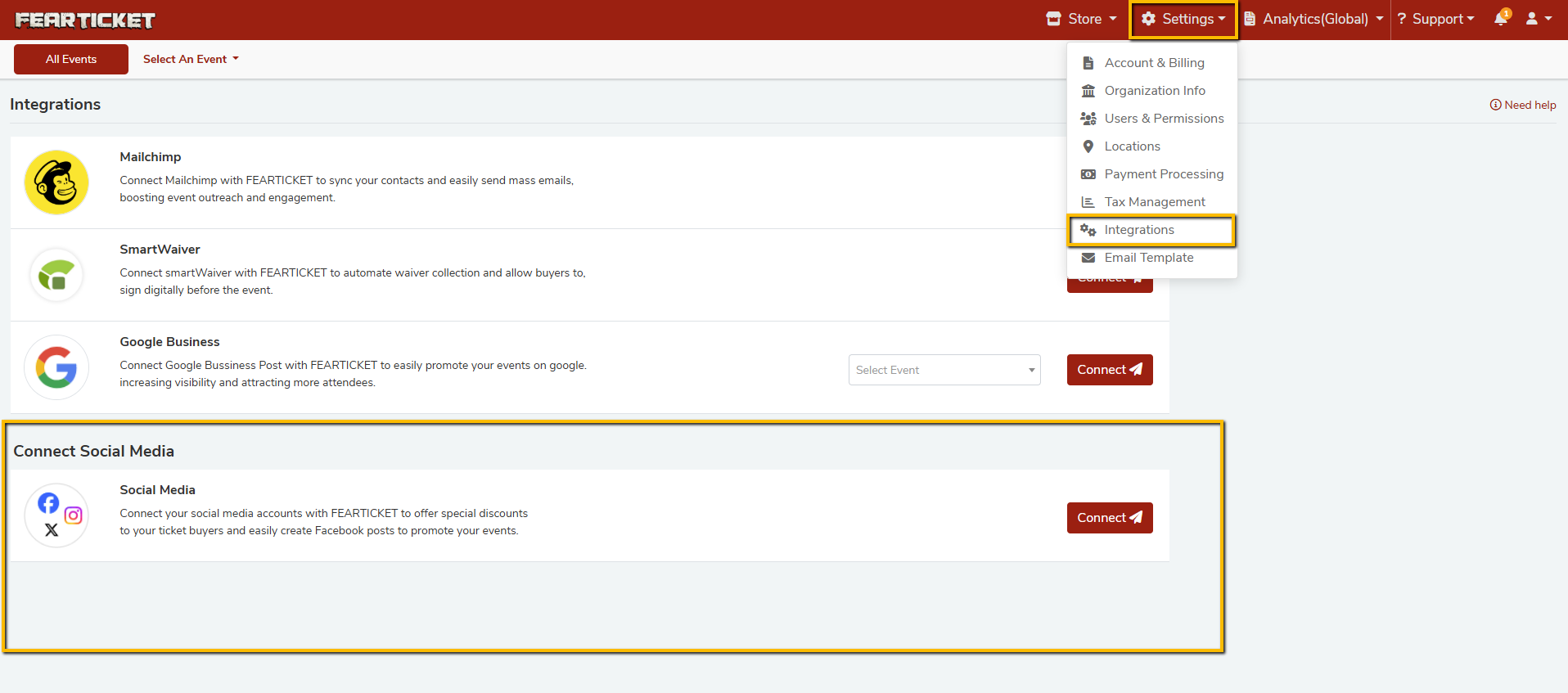
Task: Click the Integrations page title
Action: (55, 104)
